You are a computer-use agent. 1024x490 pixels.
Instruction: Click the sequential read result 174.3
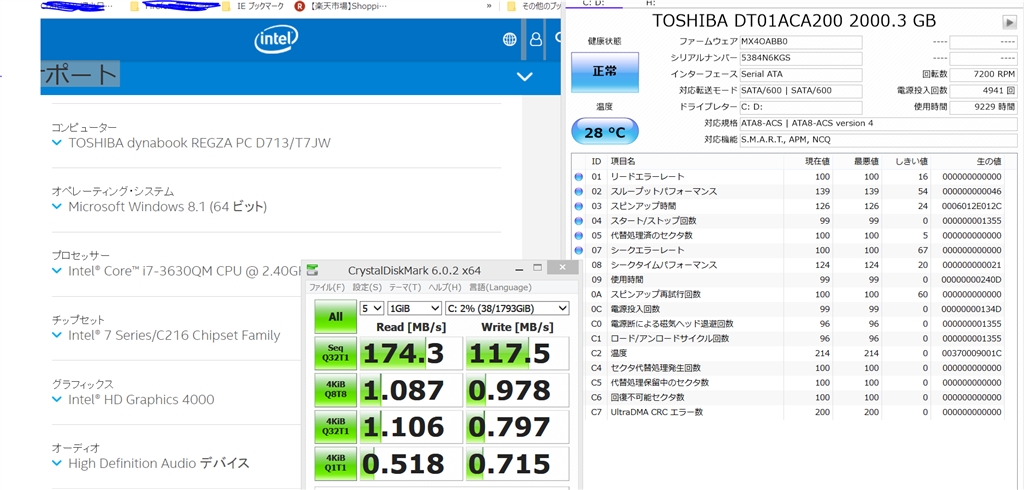pyautogui.click(x=411, y=353)
